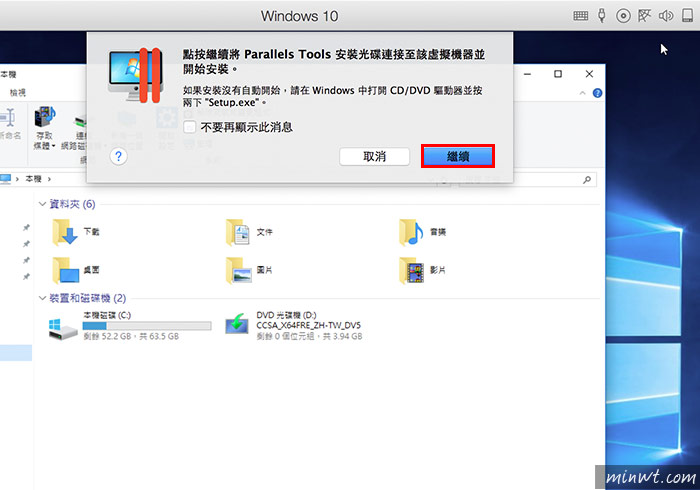This screenshot has height=490, width=700.
Task: Open the 檢視 ribbon tab
Action: [x=18, y=92]
